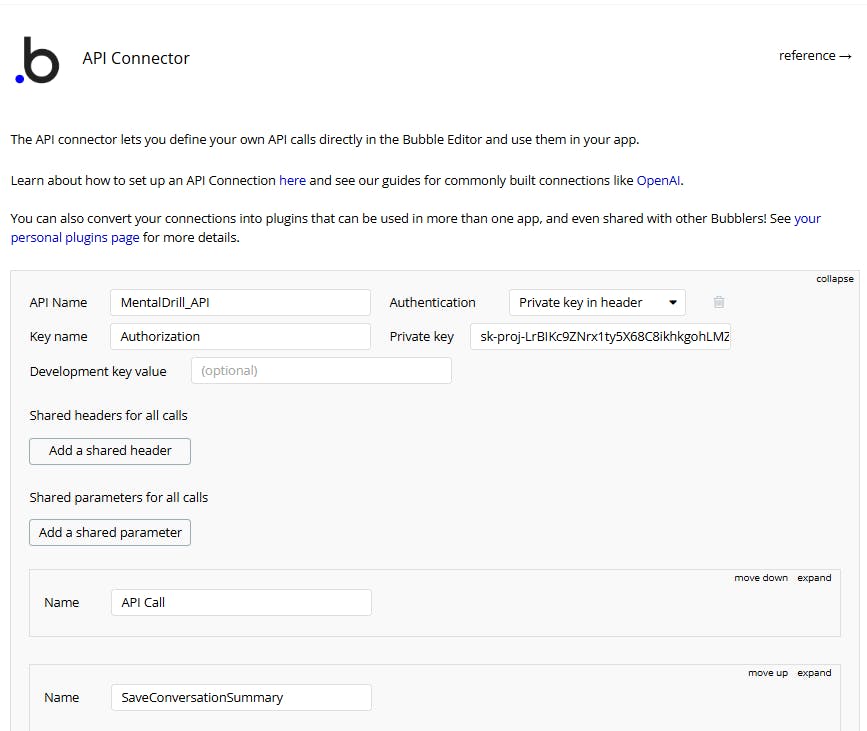
Task: Expand the API Call section
Action: (814, 578)
